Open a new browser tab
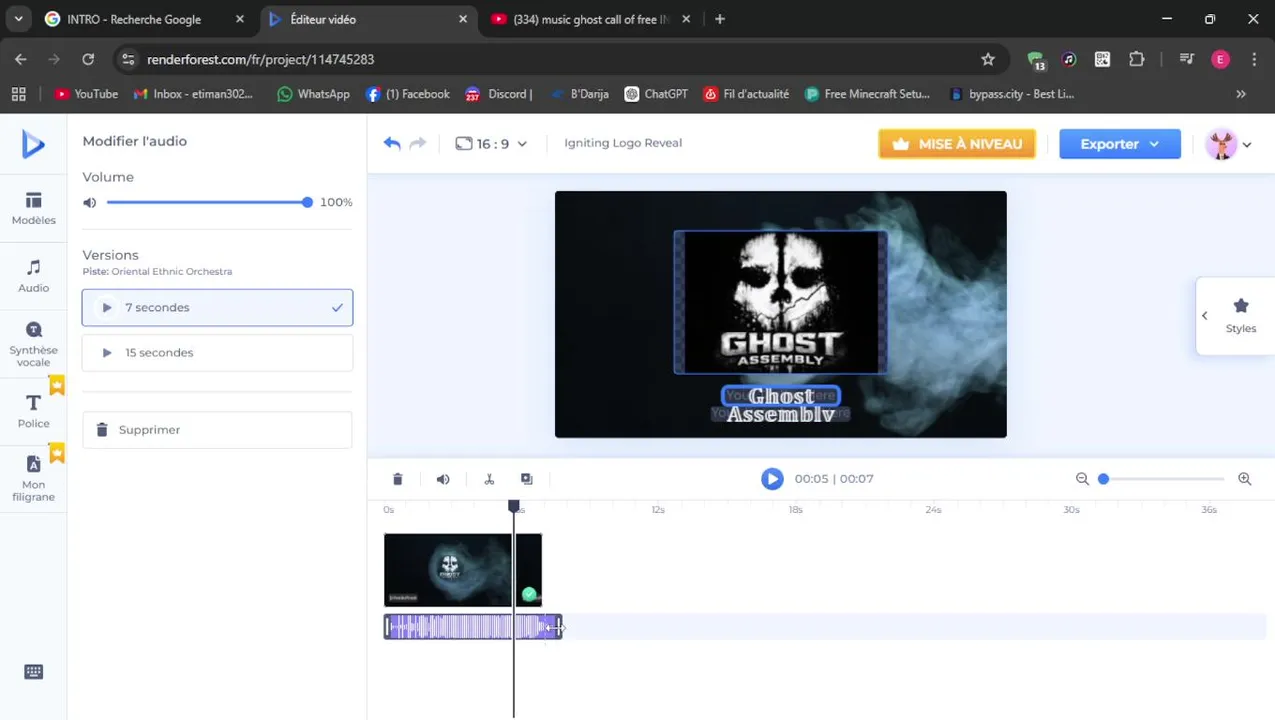Image resolution: width=1275 pixels, height=720 pixels. point(720,19)
